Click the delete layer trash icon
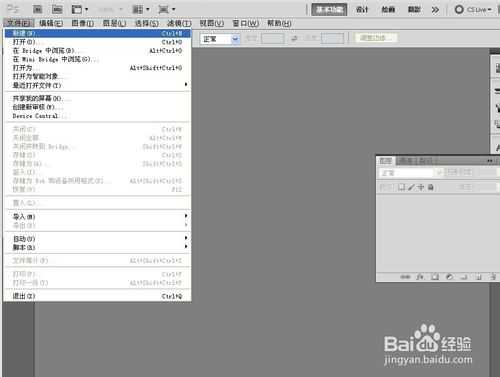 (492, 277)
